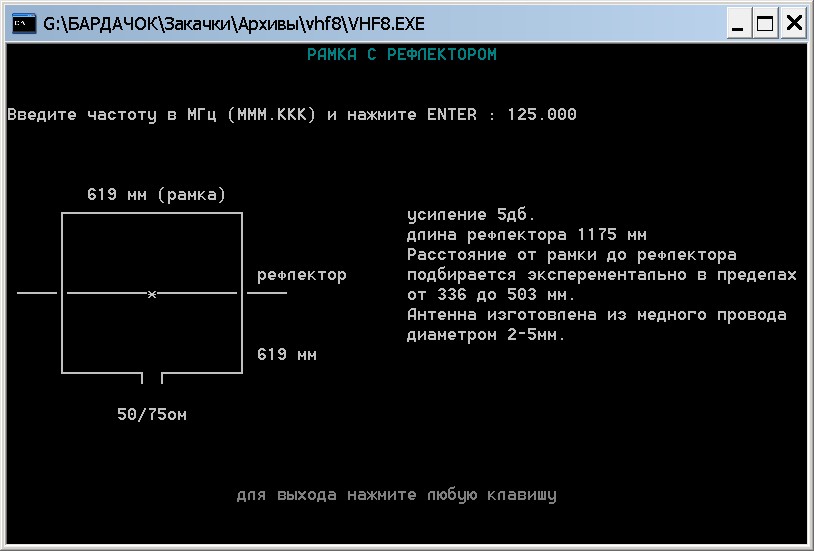Viewport: 814px width, 551px height.
Task: Click the reflector line segment left of frame
Action: click(37, 293)
